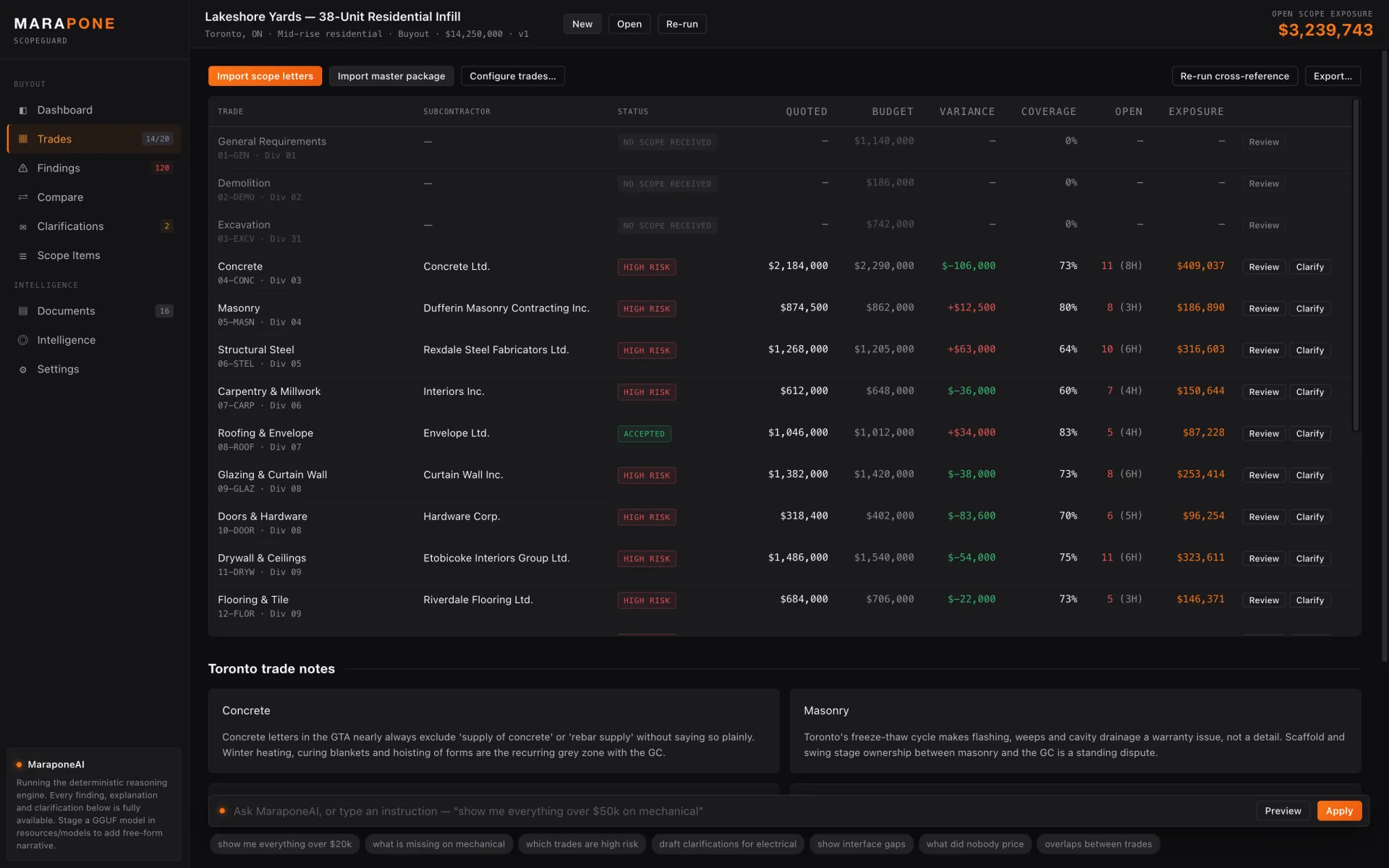The image size is (1389, 868).
Task: Focus the Ask MaraponeAI input field
Action: click(x=738, y=811)
